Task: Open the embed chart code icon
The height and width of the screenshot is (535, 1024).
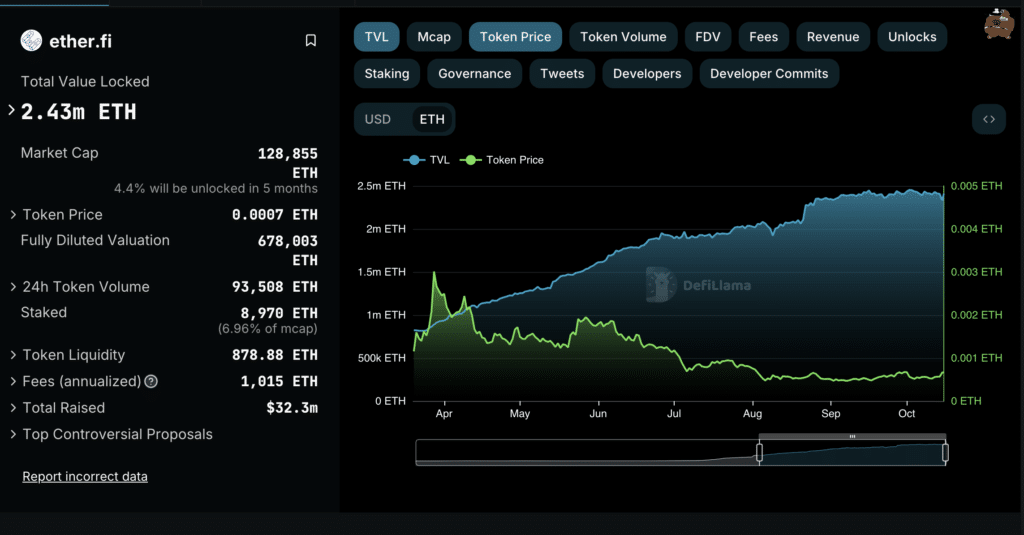Action: (989, 119)
